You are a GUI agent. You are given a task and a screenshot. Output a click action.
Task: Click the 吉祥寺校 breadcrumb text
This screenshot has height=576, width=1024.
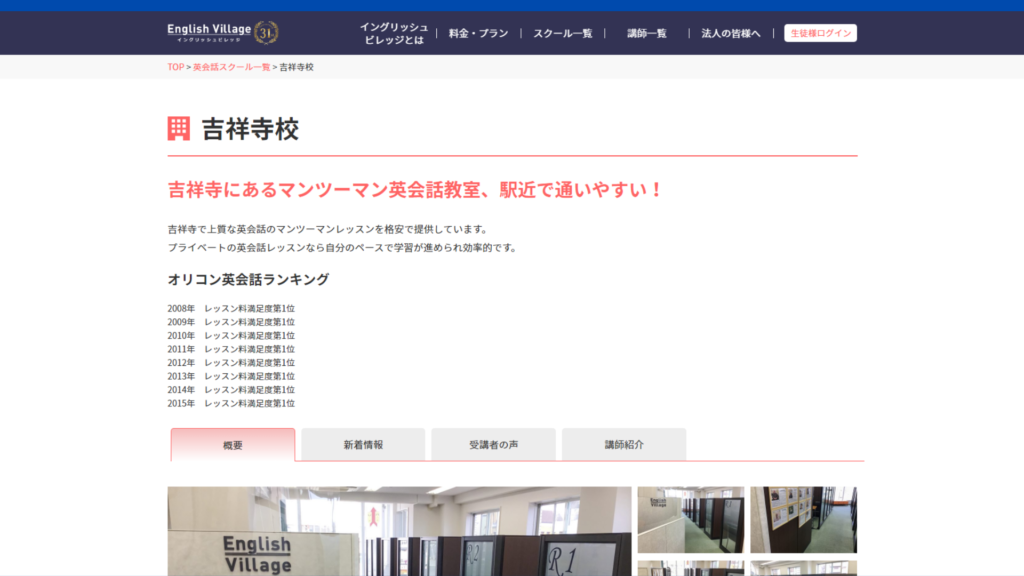pyautogui.click(x=296, y=67)
